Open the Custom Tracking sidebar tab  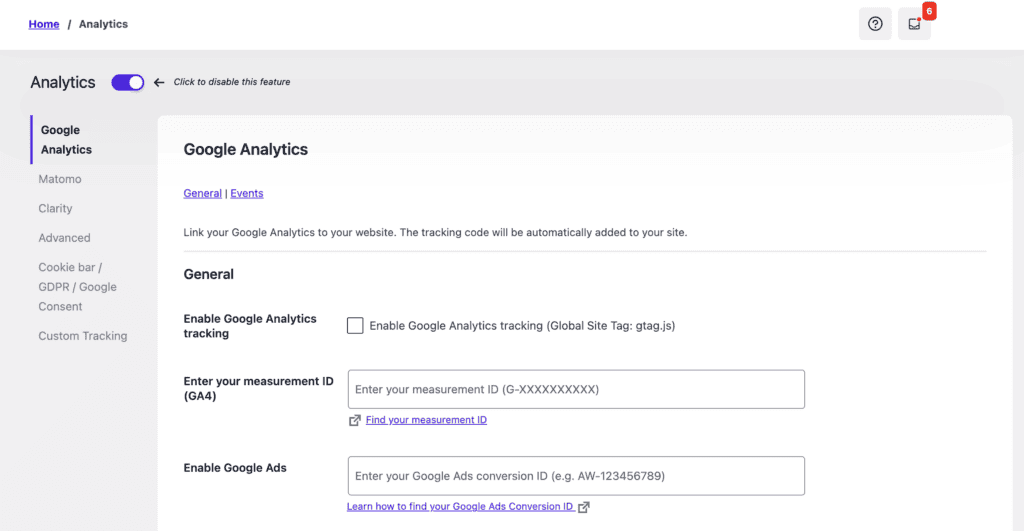(82, 336)
